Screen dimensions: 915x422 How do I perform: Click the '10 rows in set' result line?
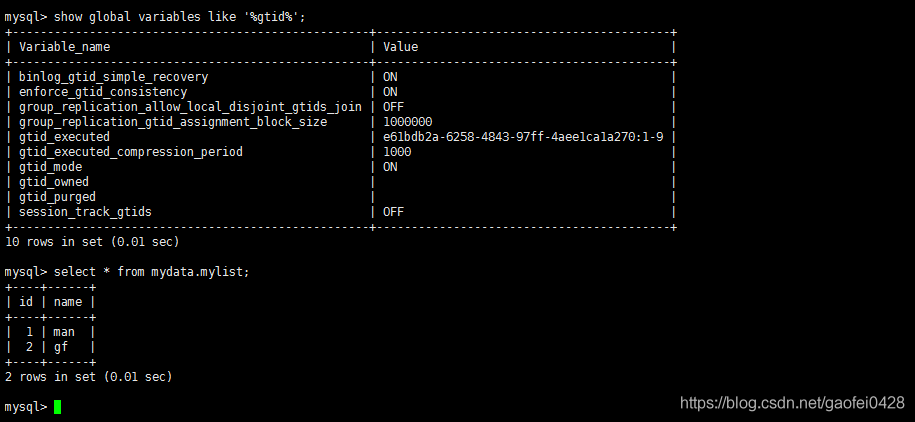(92, 241)
